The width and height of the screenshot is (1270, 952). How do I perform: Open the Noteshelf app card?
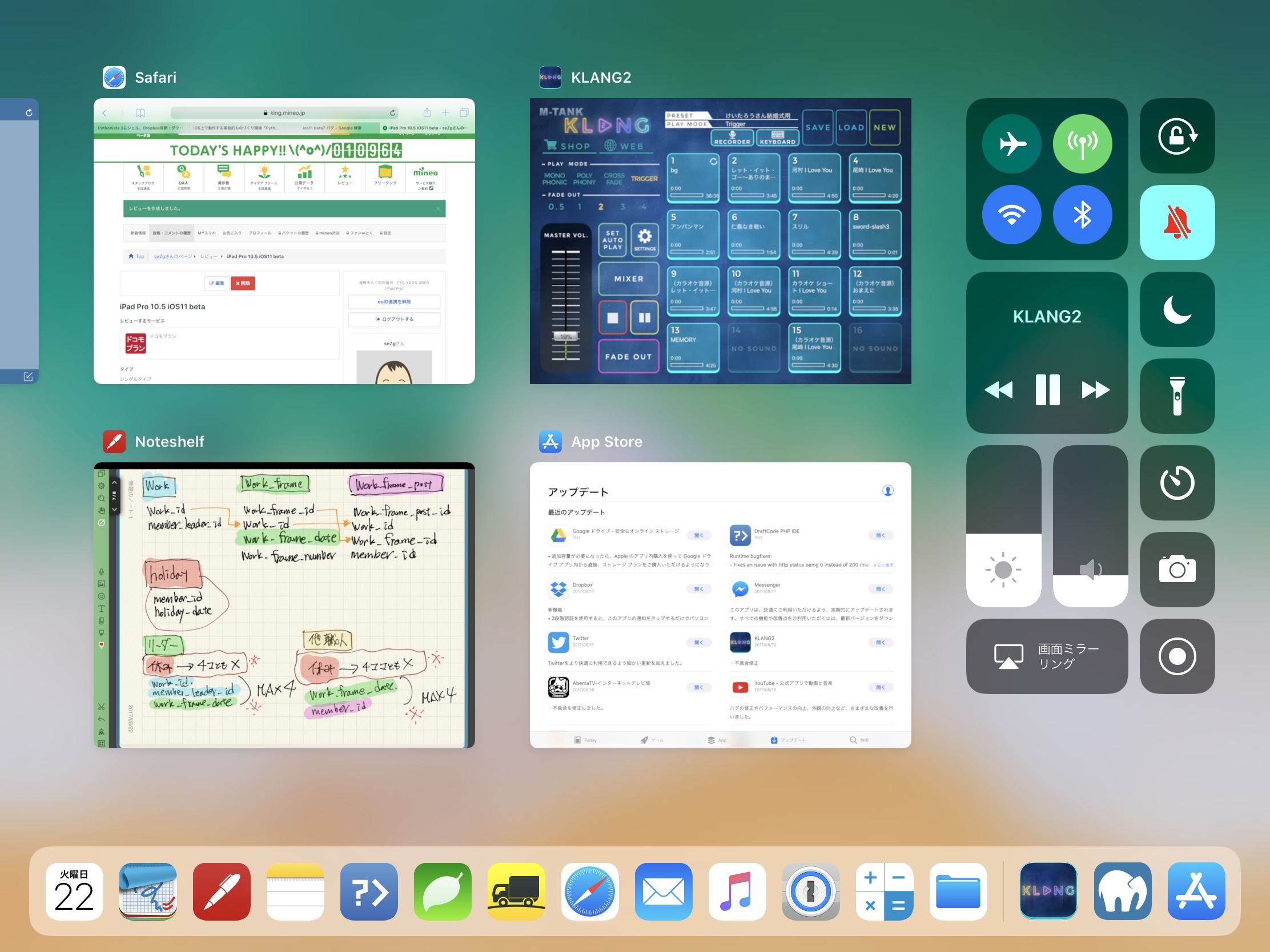[x=284, y=606]
